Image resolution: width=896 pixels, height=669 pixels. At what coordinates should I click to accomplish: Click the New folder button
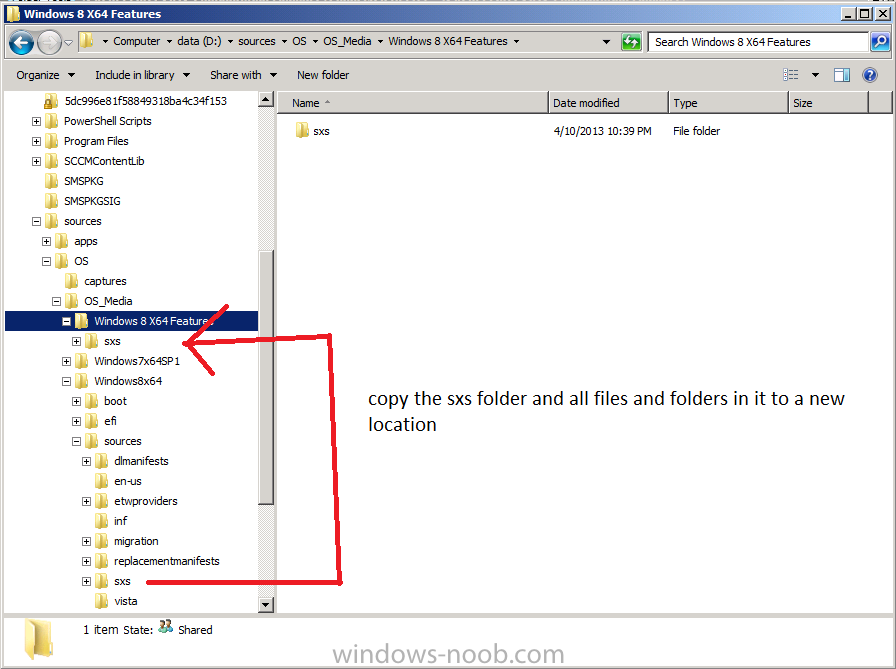pyautogui.click(x=323, y=75)
